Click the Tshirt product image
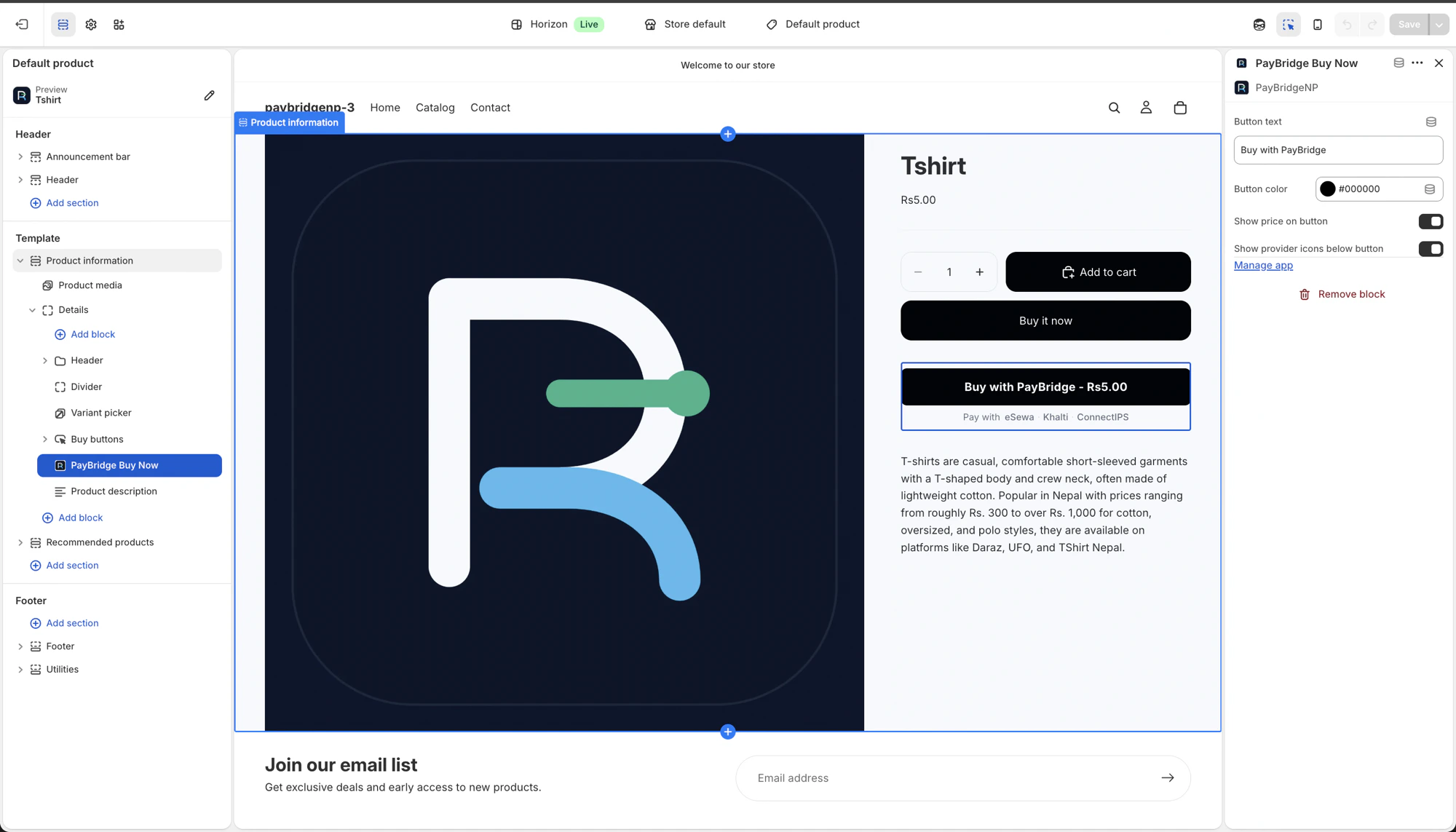This screenshot has height=832, width=1456. tap(564, 432)
